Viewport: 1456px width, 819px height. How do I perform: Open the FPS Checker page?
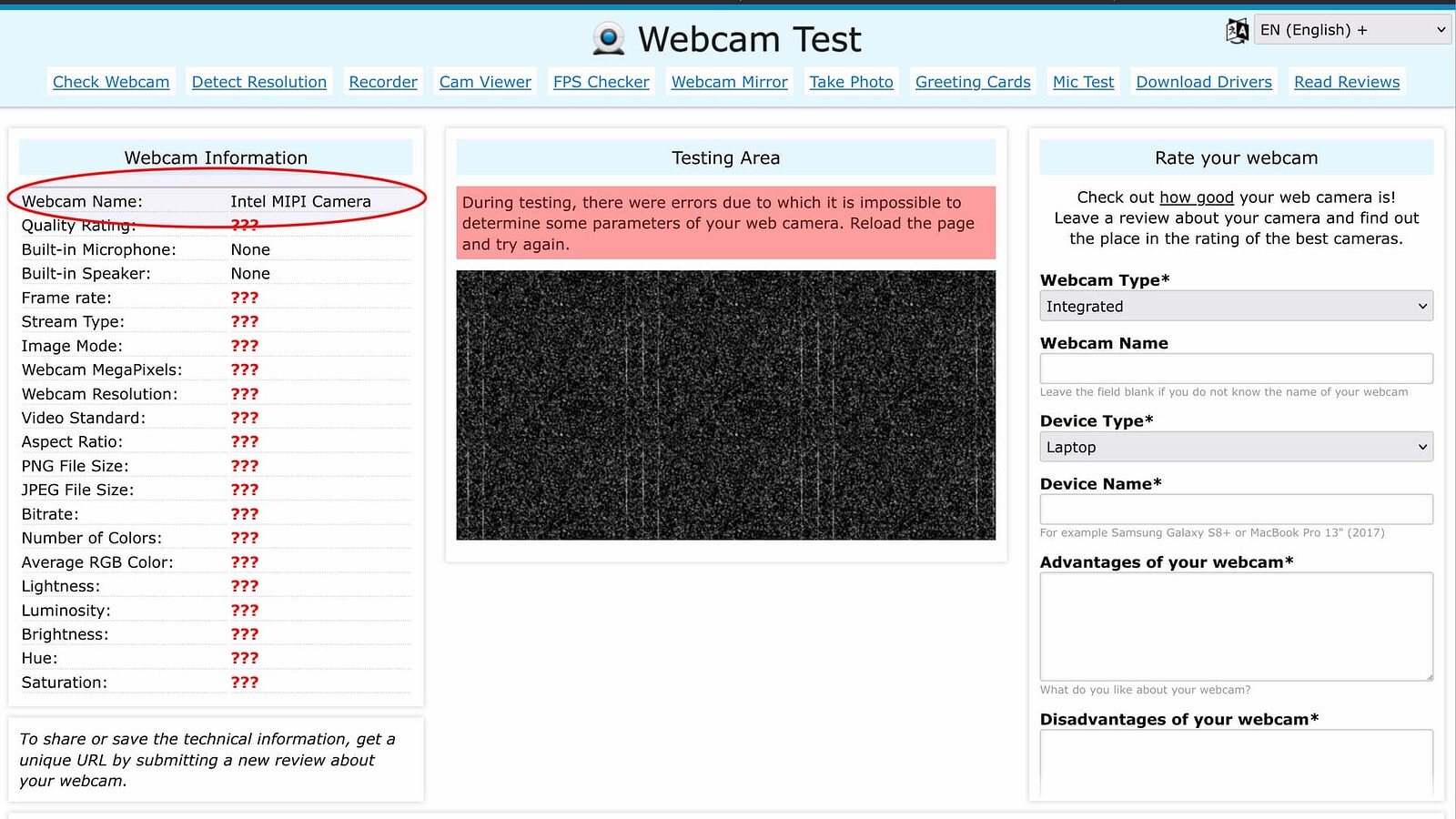[602, 82]
